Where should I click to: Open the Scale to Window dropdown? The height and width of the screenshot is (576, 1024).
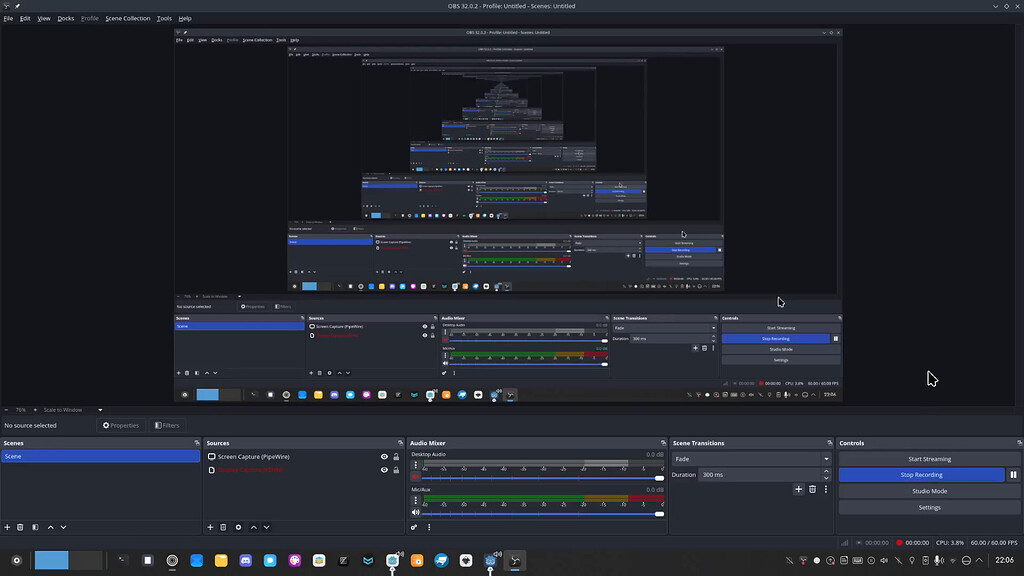tap(73, 410)
